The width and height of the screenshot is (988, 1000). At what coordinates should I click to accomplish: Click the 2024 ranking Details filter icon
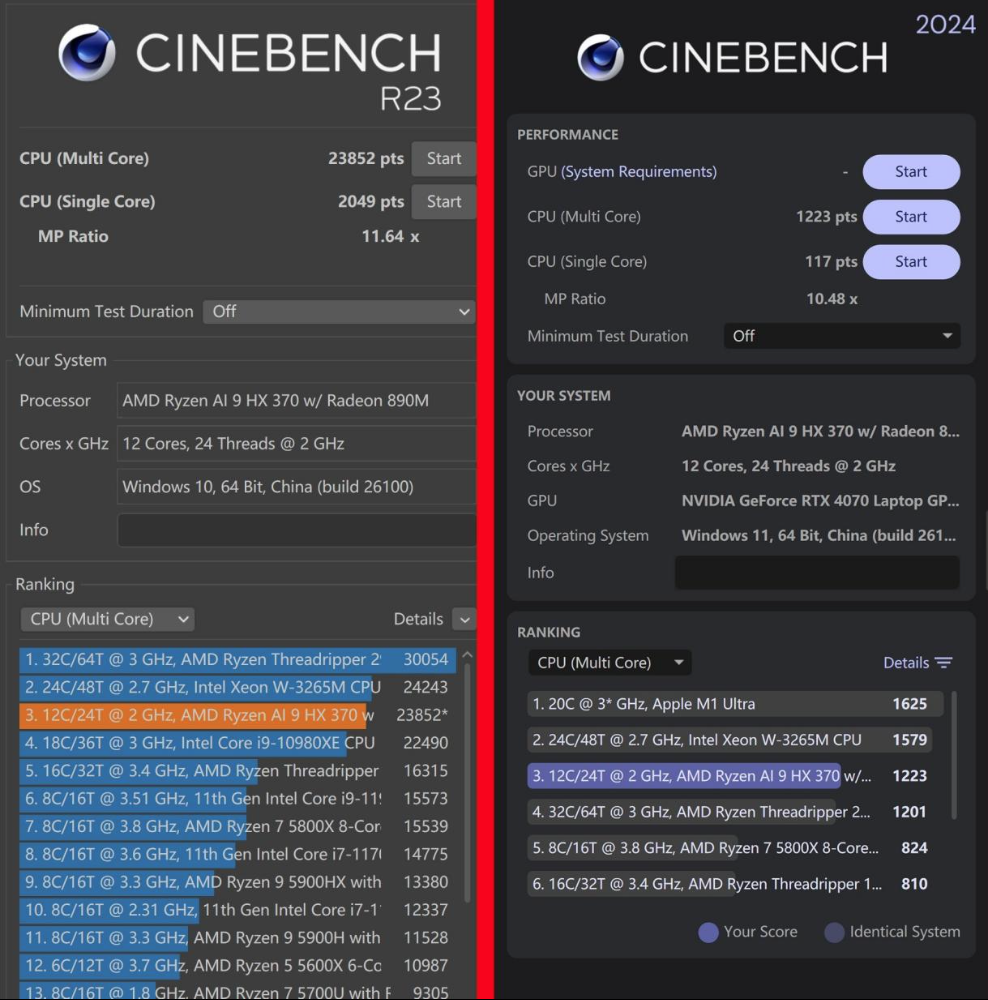943,663
